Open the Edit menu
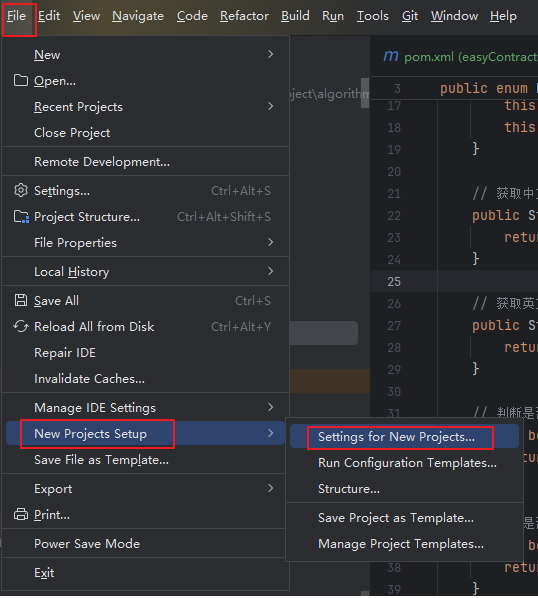Image resolution: width=538 pixels, height=598 pixels. point(49,16)
